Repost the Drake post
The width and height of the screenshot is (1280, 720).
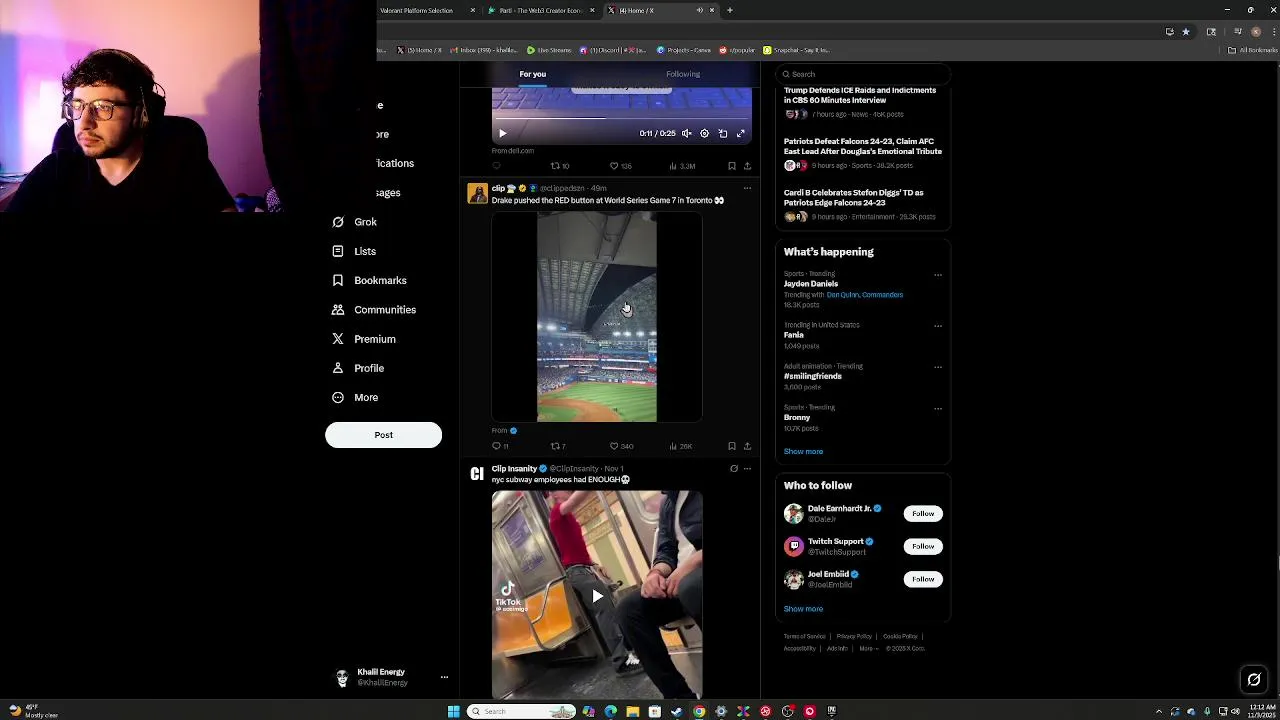click(558, 446)
